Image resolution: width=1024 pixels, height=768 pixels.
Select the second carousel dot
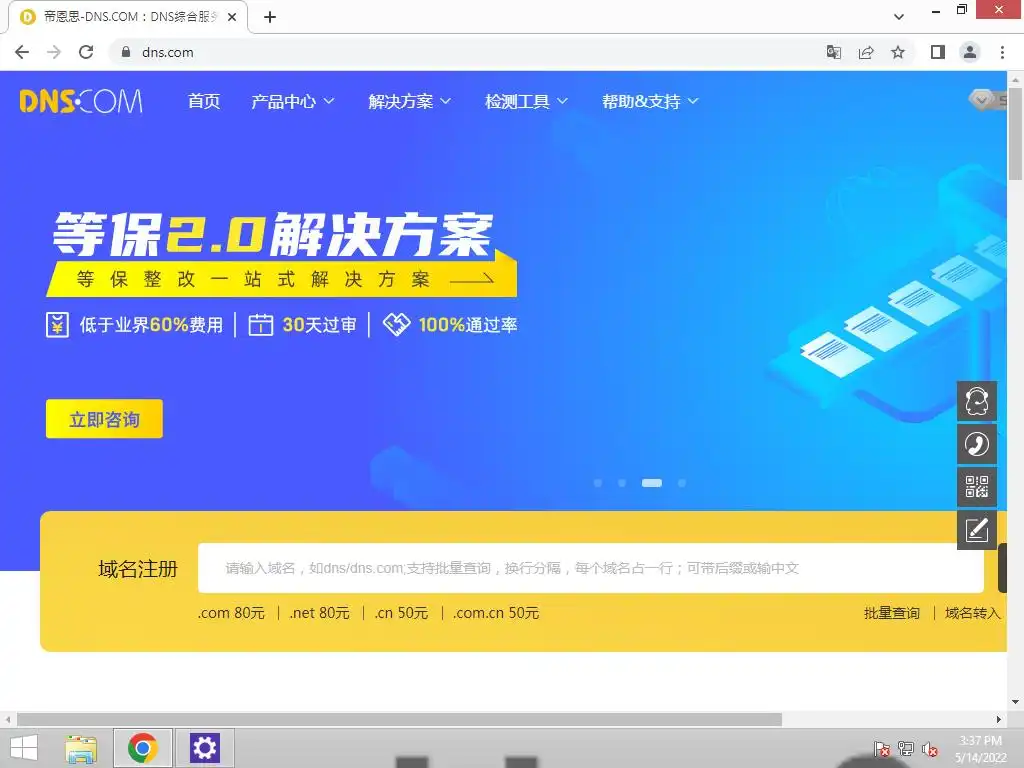[x=622, y=483]
